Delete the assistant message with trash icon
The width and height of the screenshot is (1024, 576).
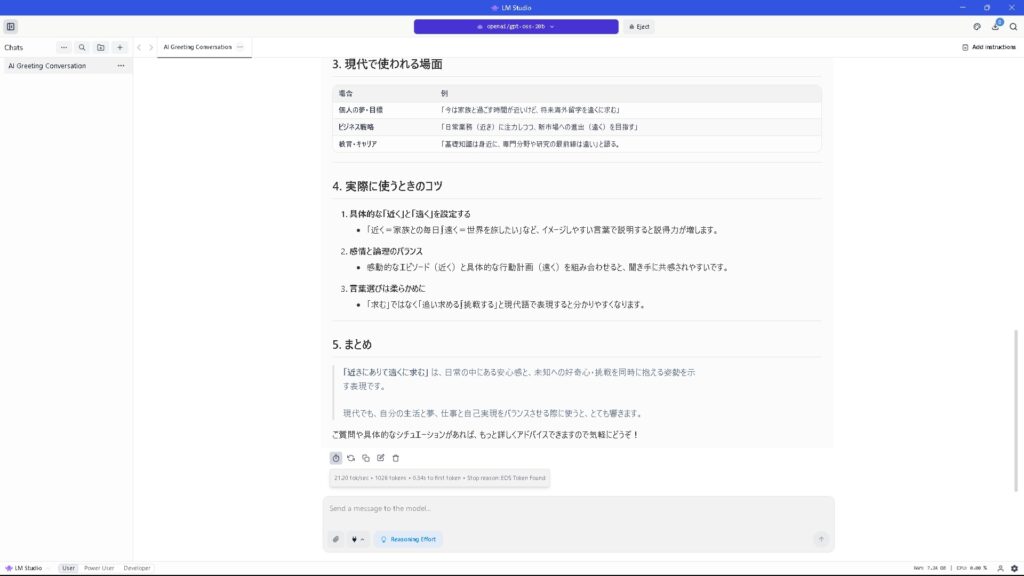click(x=396, y=458)
